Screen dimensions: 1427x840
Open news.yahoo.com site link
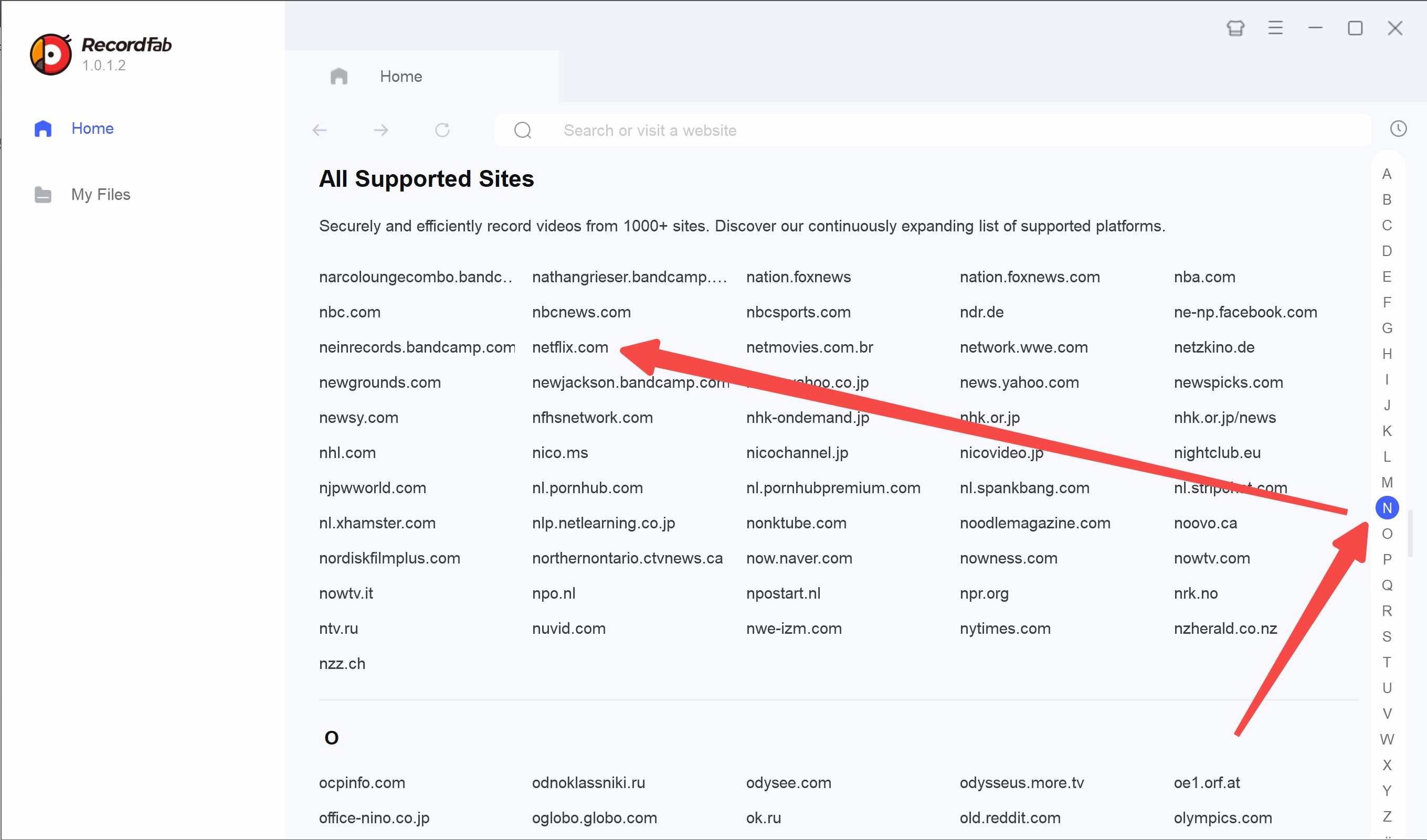(x=1019, y=382)
